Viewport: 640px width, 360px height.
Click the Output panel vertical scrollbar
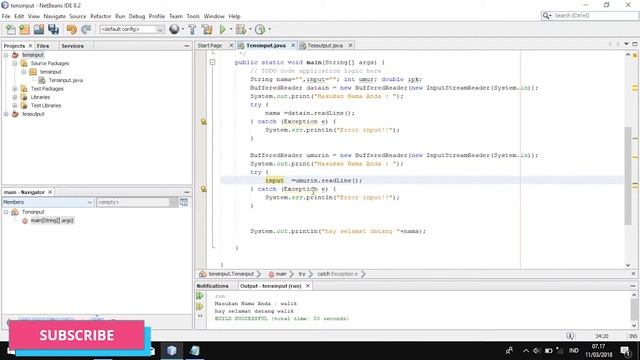[634, 310]
